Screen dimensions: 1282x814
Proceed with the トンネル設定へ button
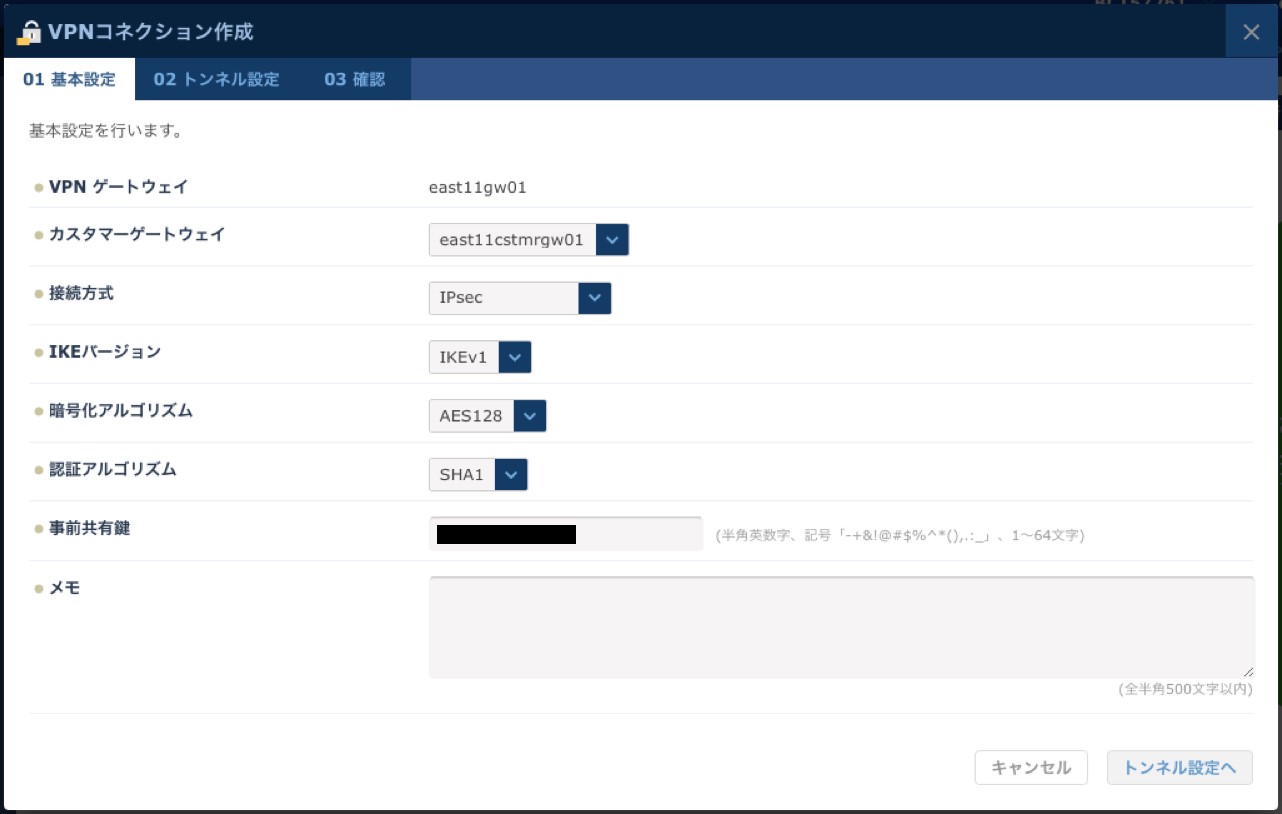click(1179, 768)
